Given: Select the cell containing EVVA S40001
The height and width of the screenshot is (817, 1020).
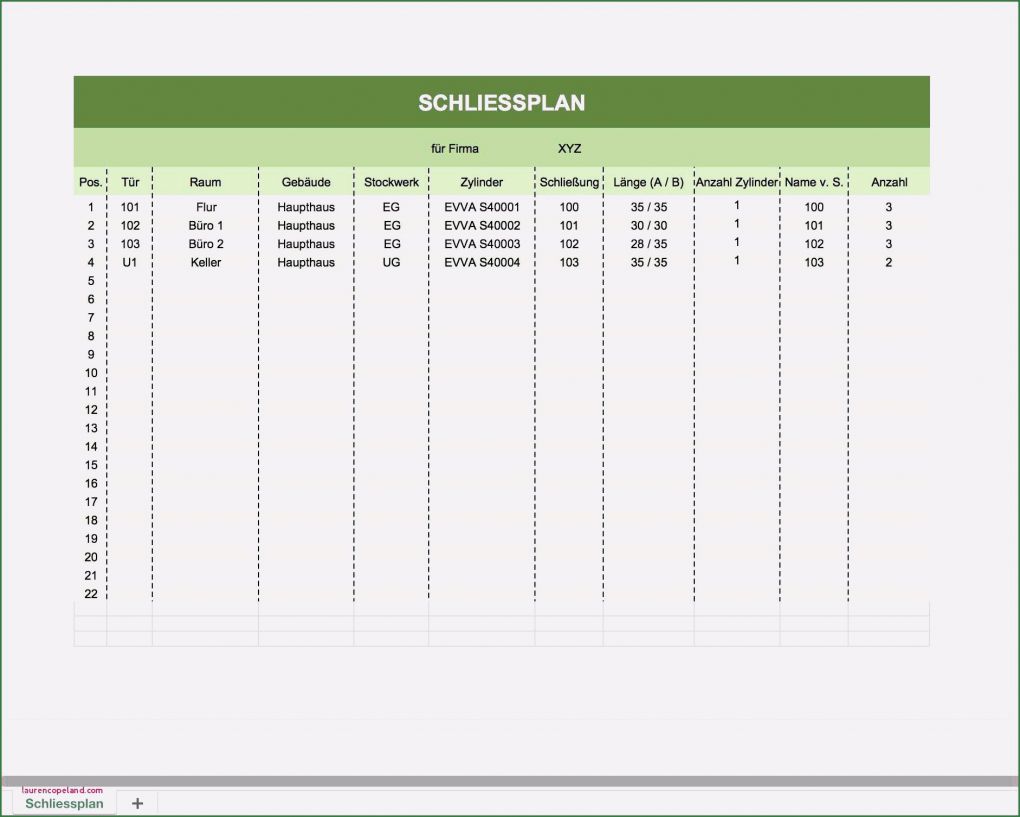Looking at the screenshot, I should tap(482, 207).
